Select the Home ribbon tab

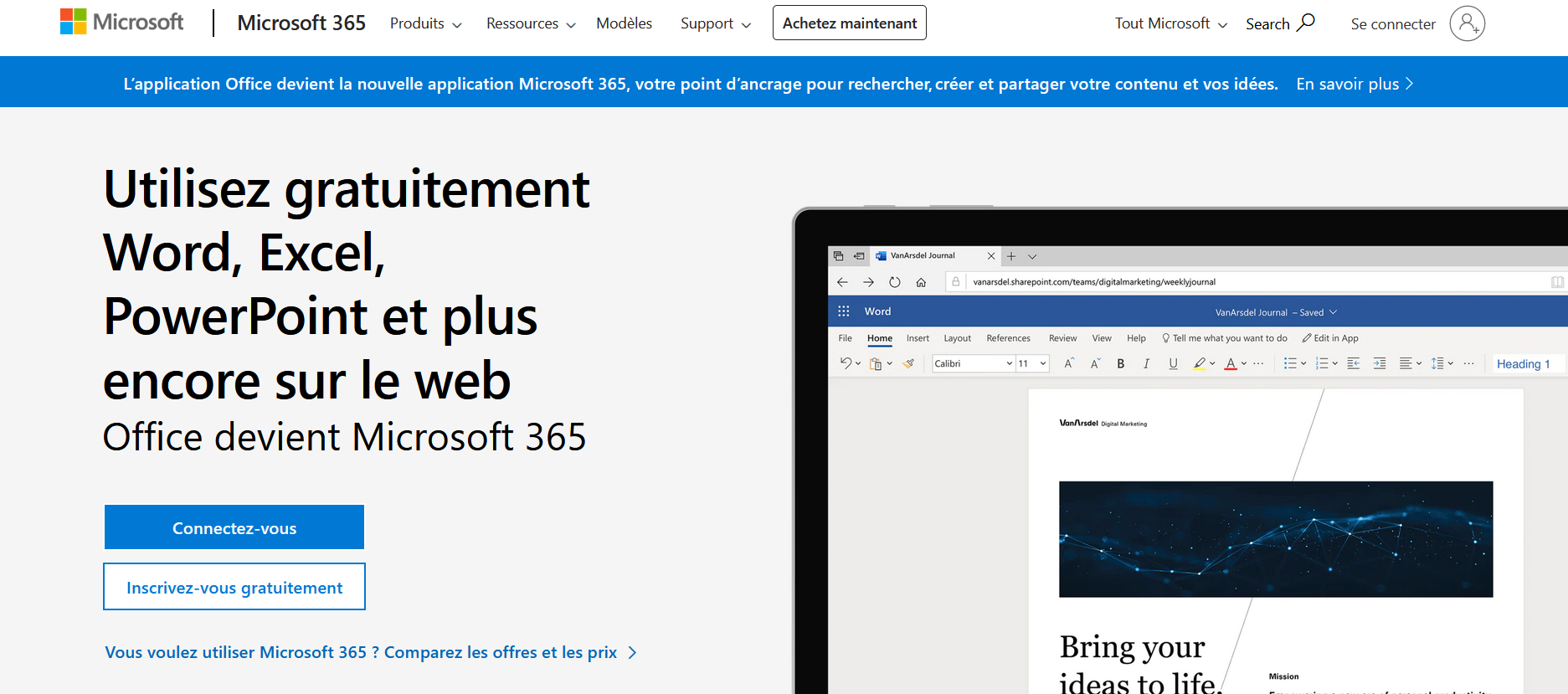click(880, 338)
